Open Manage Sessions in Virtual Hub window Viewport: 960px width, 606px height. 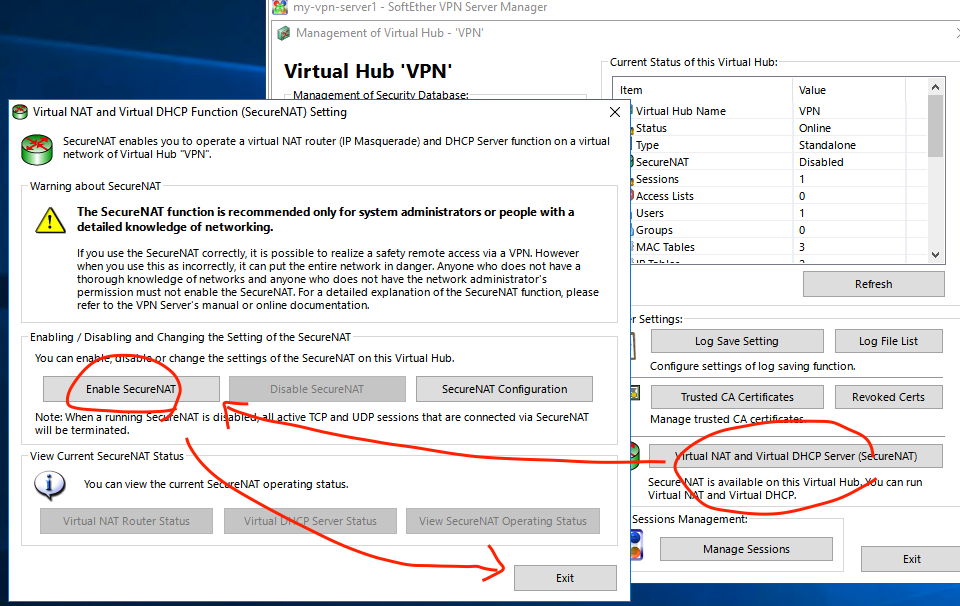coord(746,549)
